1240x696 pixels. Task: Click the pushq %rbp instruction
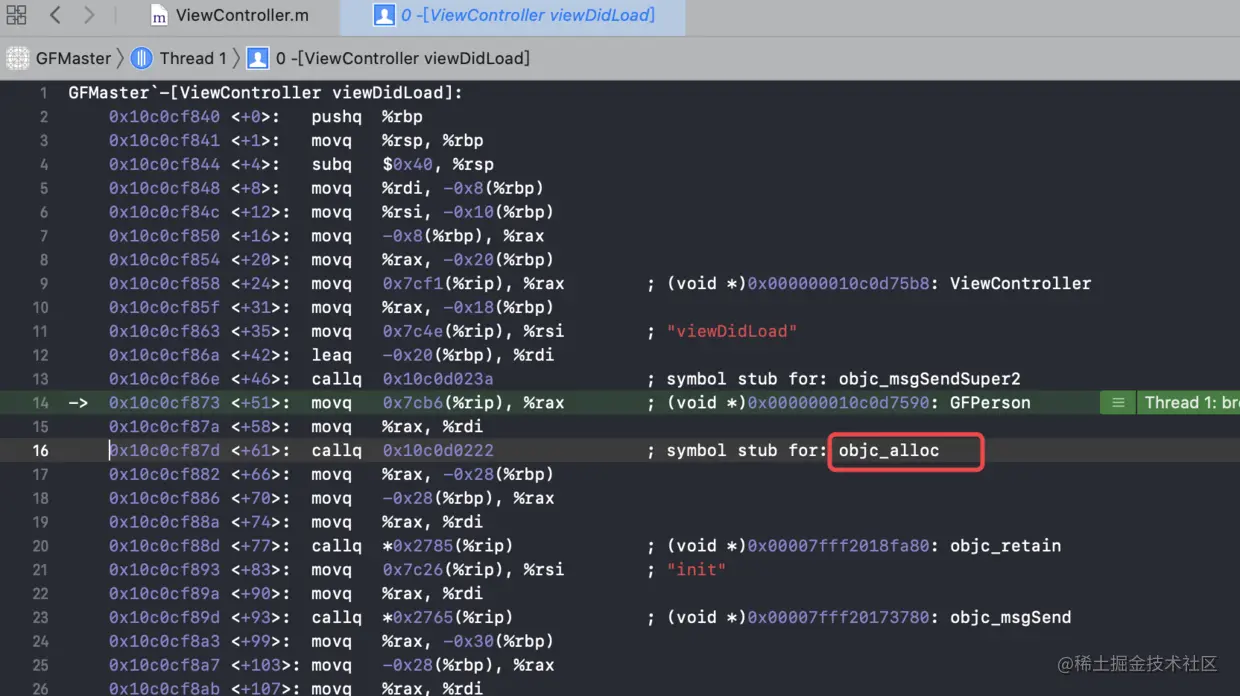pos(367,117)
